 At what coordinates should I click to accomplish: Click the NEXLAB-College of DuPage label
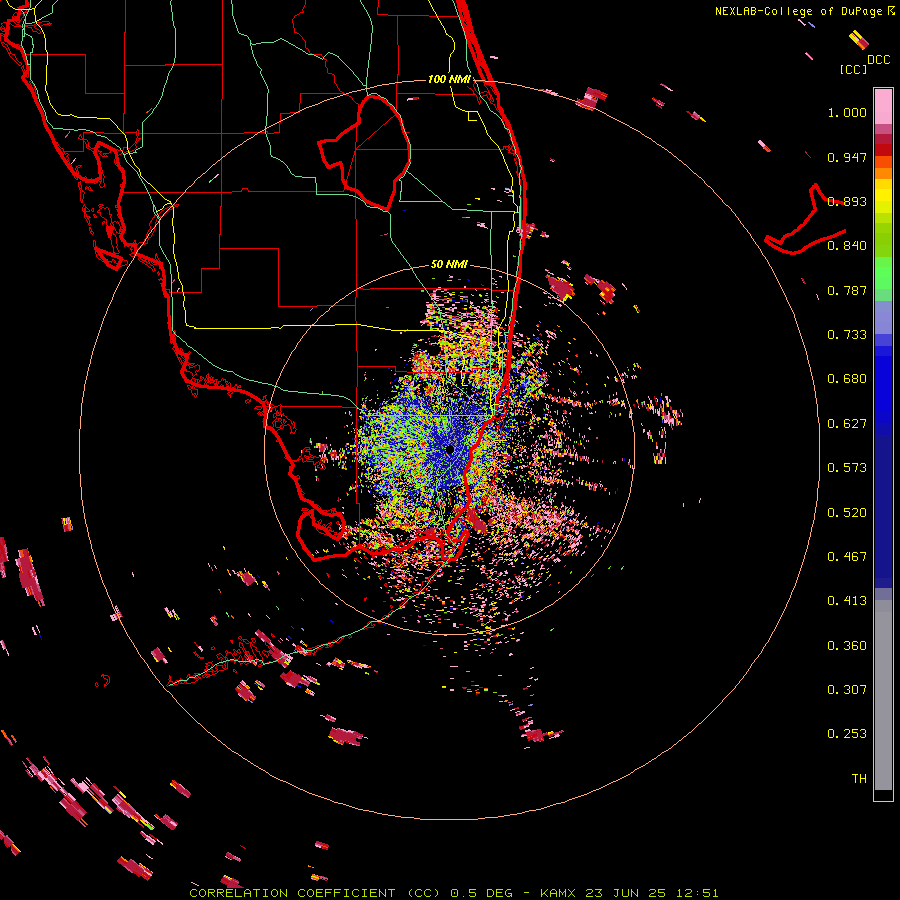coord(799,11)
